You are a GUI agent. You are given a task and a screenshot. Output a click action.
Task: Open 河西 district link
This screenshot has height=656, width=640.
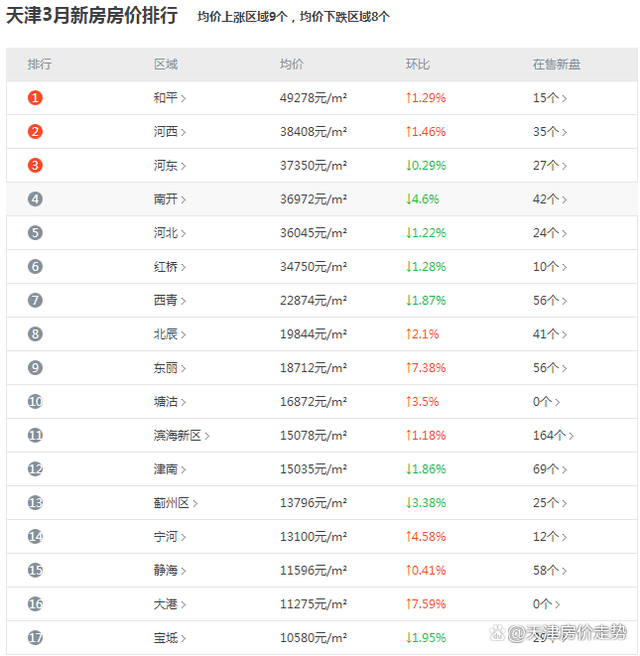point(166,132)
